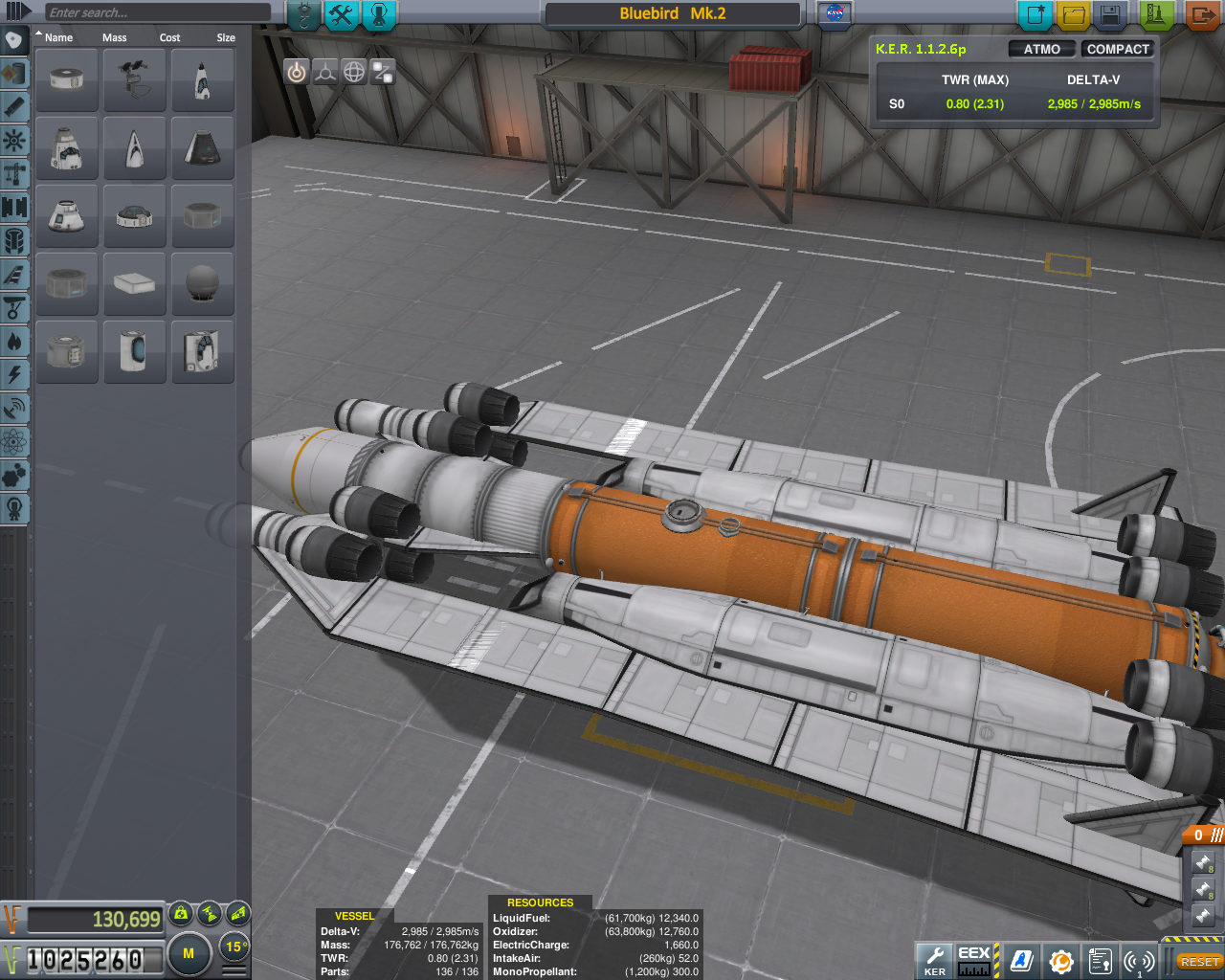Open the Aerodynamics parts category

(x=14, y=275)
